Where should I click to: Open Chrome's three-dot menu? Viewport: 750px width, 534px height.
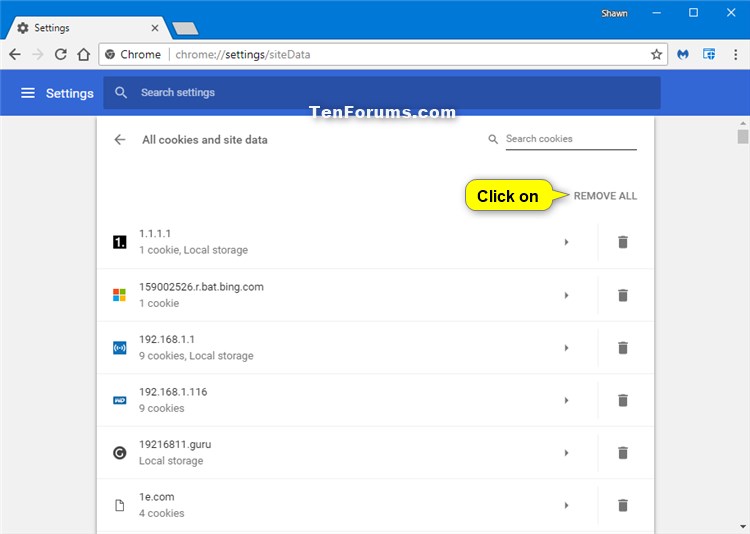click(735, 55)
